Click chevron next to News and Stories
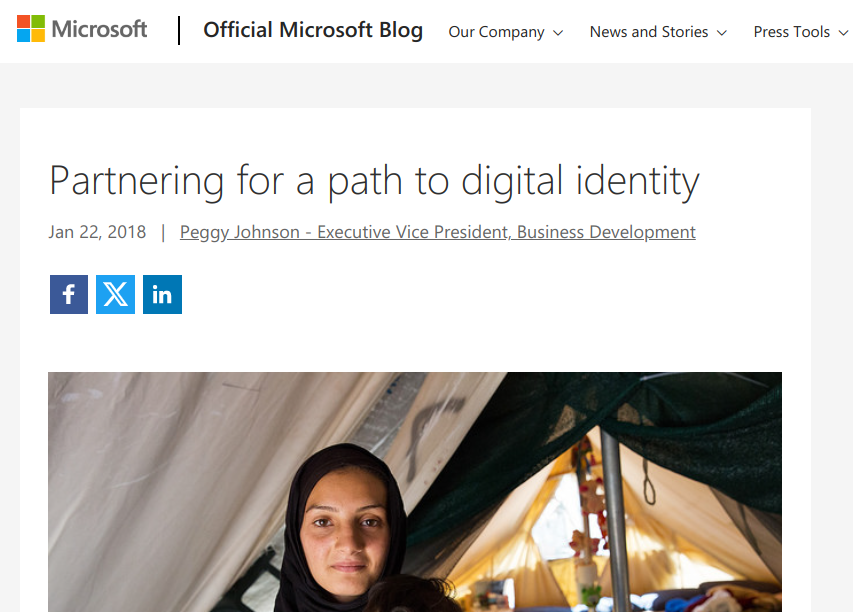The image size is (853, 612). pos(721,33)
